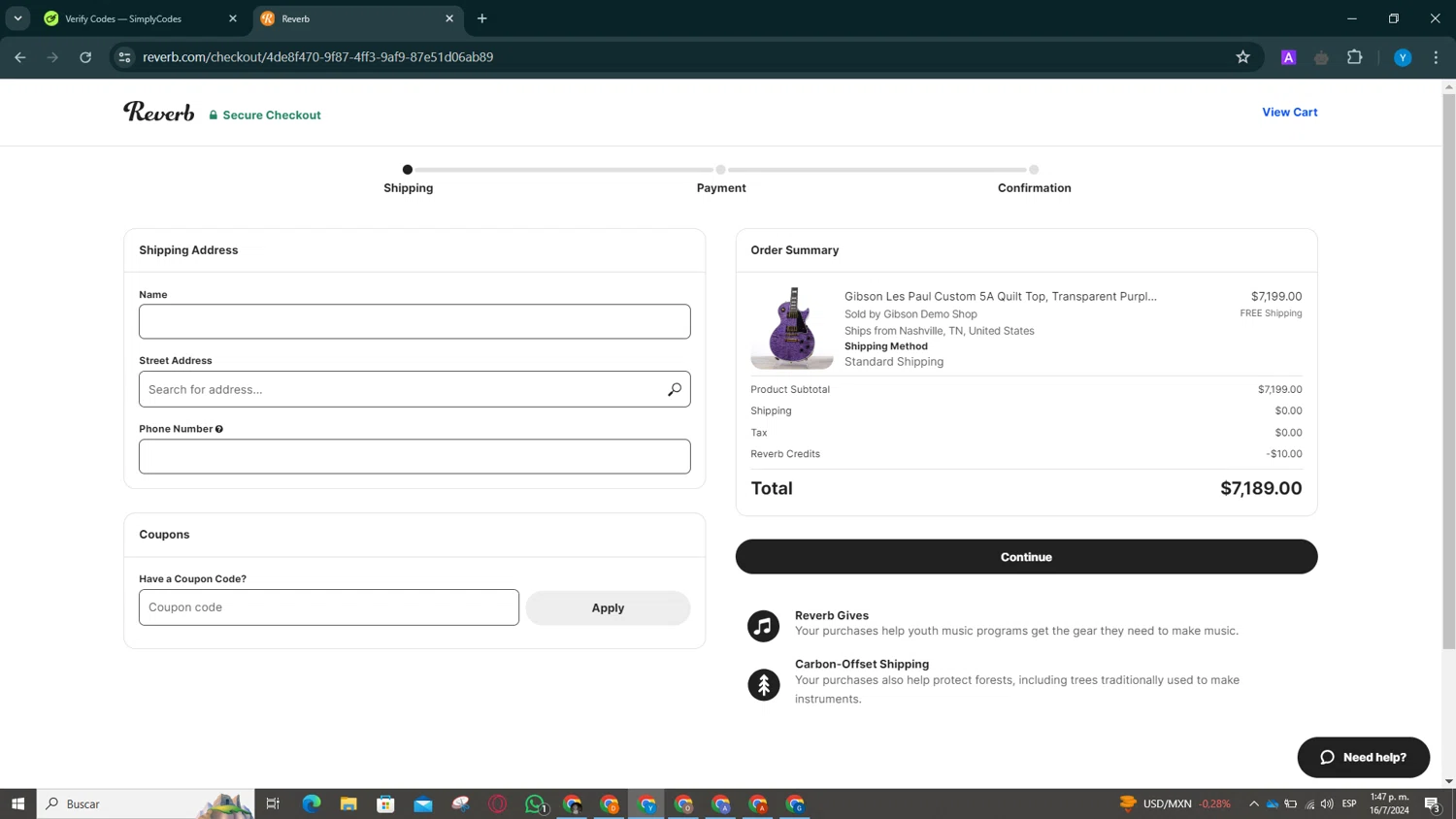
Task: Select the Payment checkout step
Action: (x=721, y=180)
